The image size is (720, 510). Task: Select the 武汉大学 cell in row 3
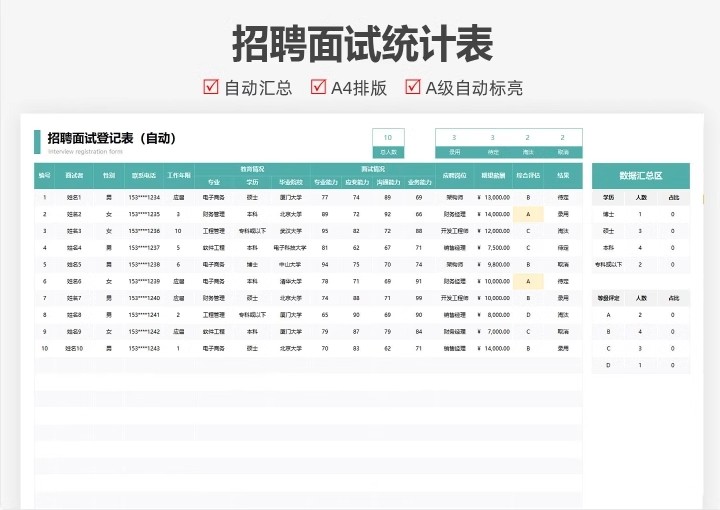(290, 231)
